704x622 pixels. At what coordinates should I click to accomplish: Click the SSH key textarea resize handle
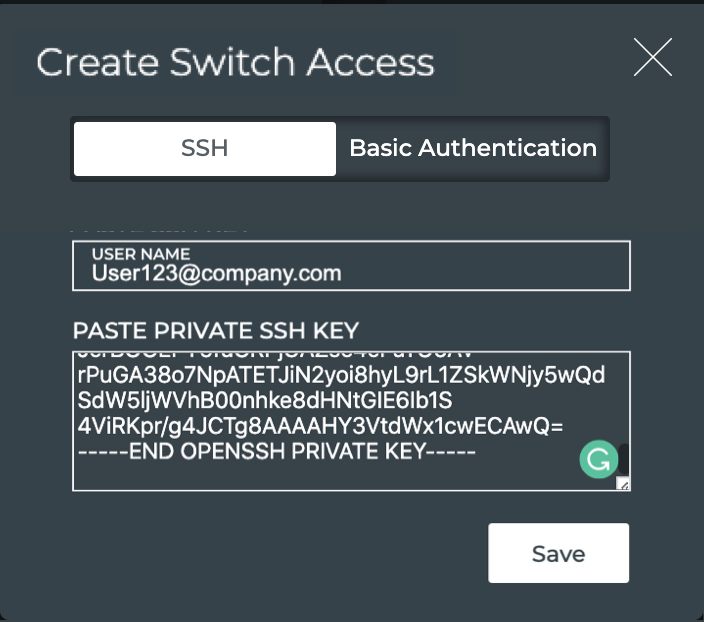[623, 484]
